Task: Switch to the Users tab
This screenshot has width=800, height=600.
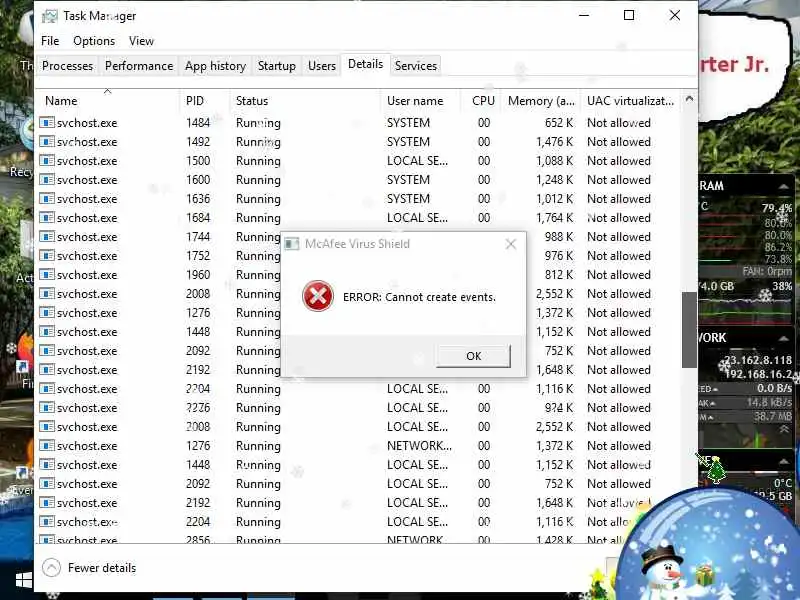Action: point(322,66)
